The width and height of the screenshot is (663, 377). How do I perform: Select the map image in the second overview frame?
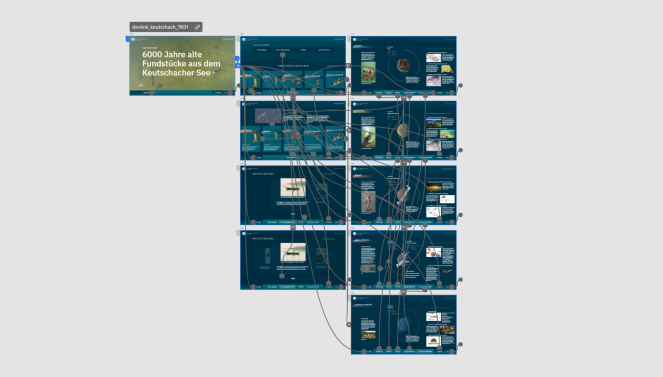pyautogui.click(x=268, y=115)
